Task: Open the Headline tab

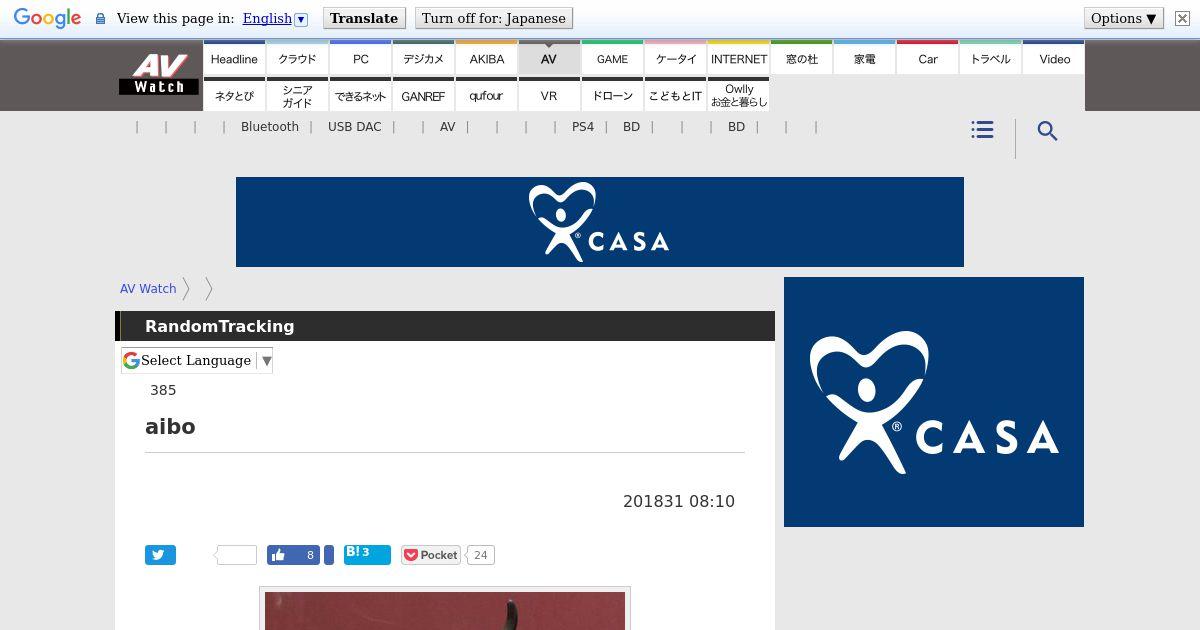Action: tap(234, 58)
